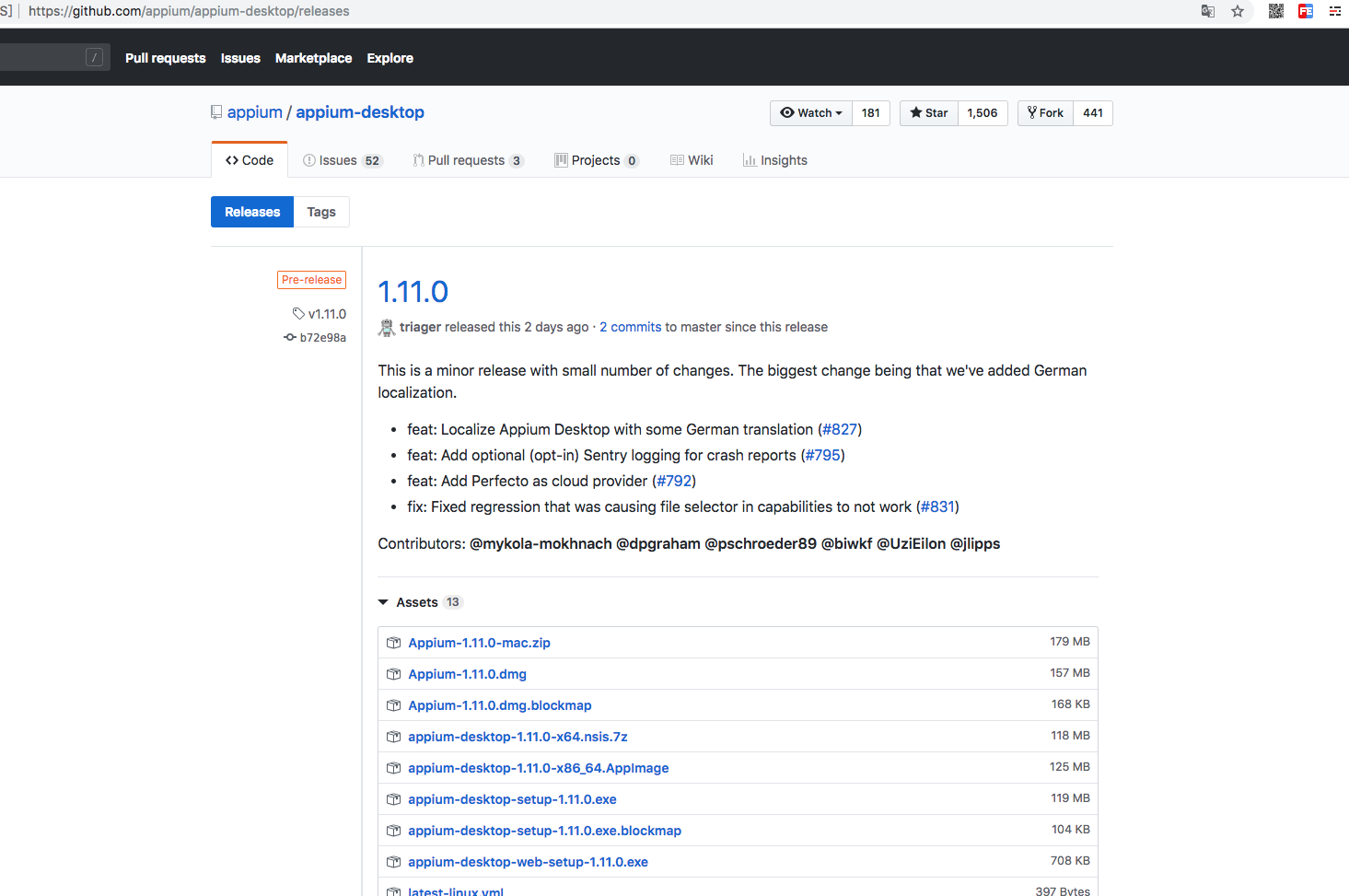
Task: Open the red browser extension icon
Action: tap(1306, 11)
